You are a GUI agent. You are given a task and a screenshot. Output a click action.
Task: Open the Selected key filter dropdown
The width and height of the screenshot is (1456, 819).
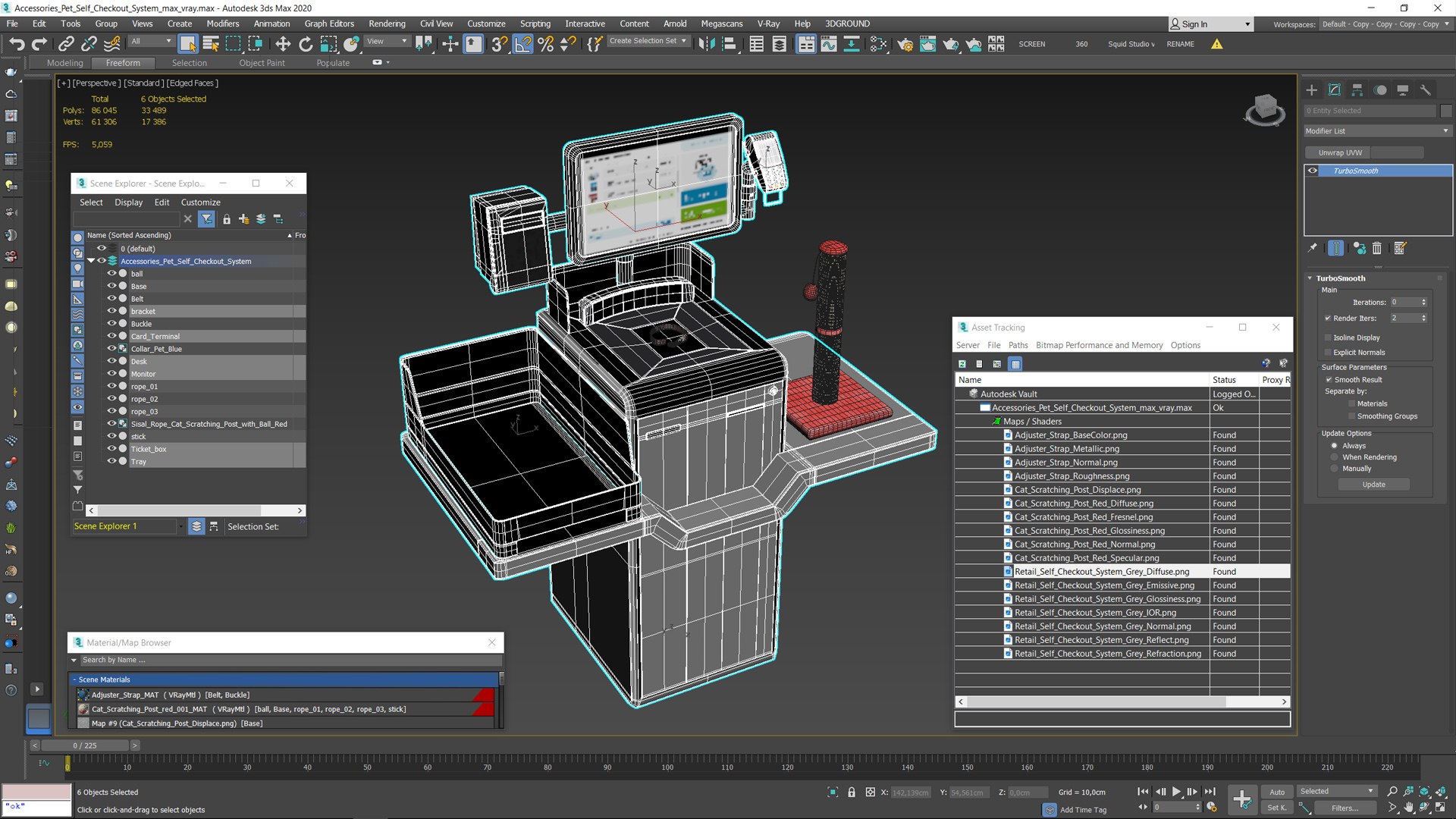click(x=1337, y=792)
